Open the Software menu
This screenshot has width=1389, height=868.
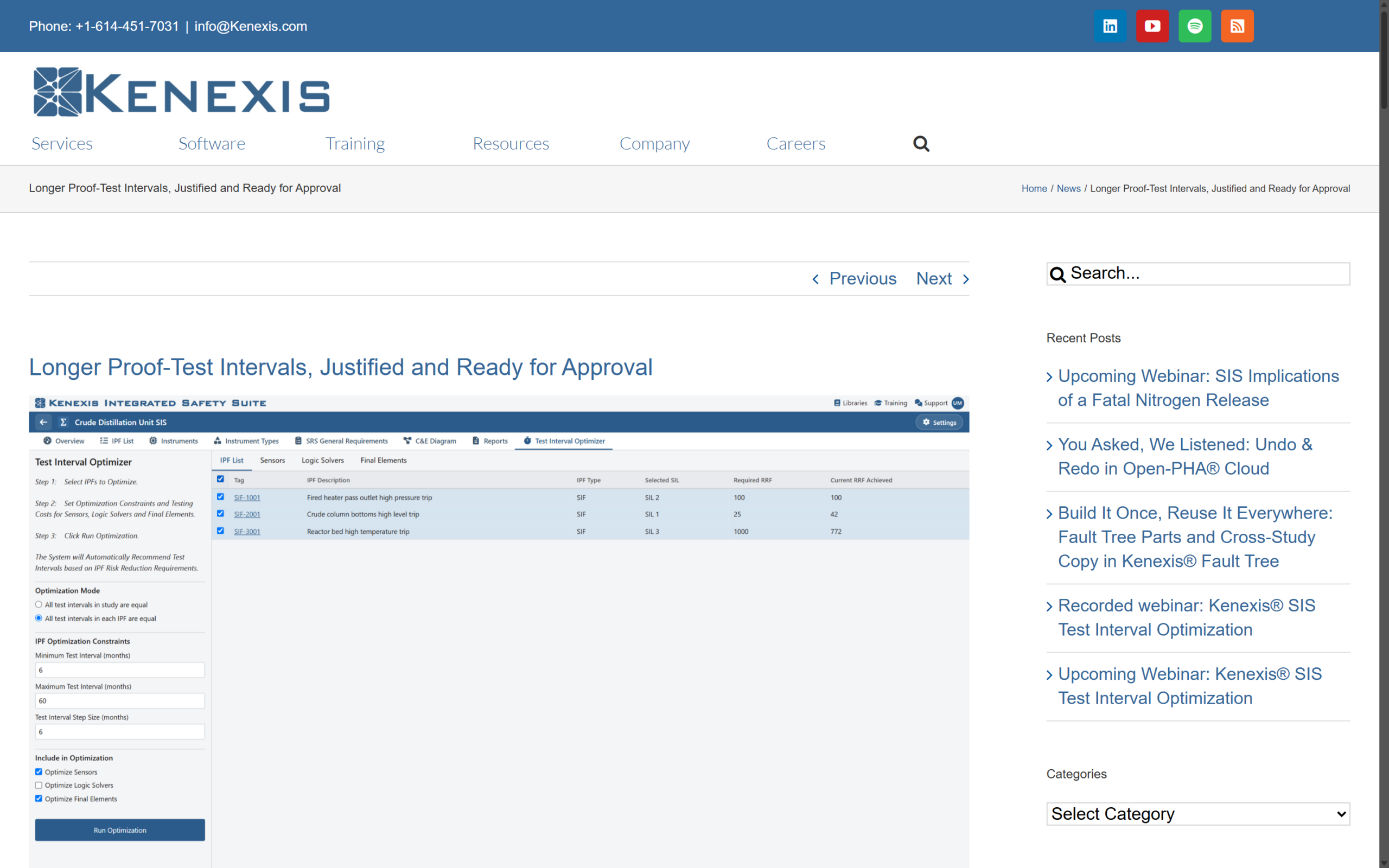coord(212,144)
